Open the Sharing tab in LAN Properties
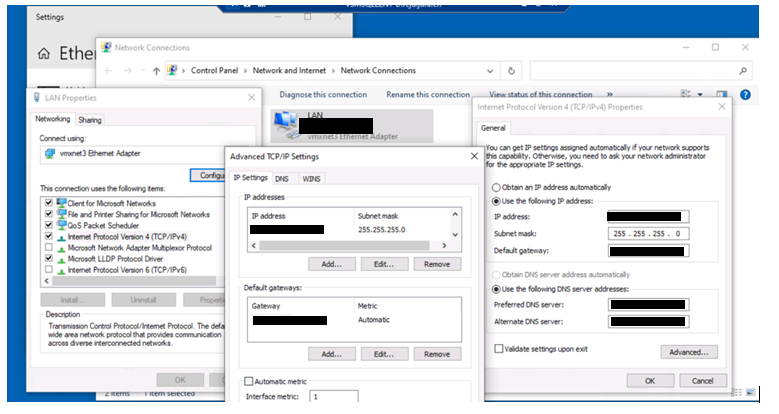779x414 pixels. click(90, 119)
